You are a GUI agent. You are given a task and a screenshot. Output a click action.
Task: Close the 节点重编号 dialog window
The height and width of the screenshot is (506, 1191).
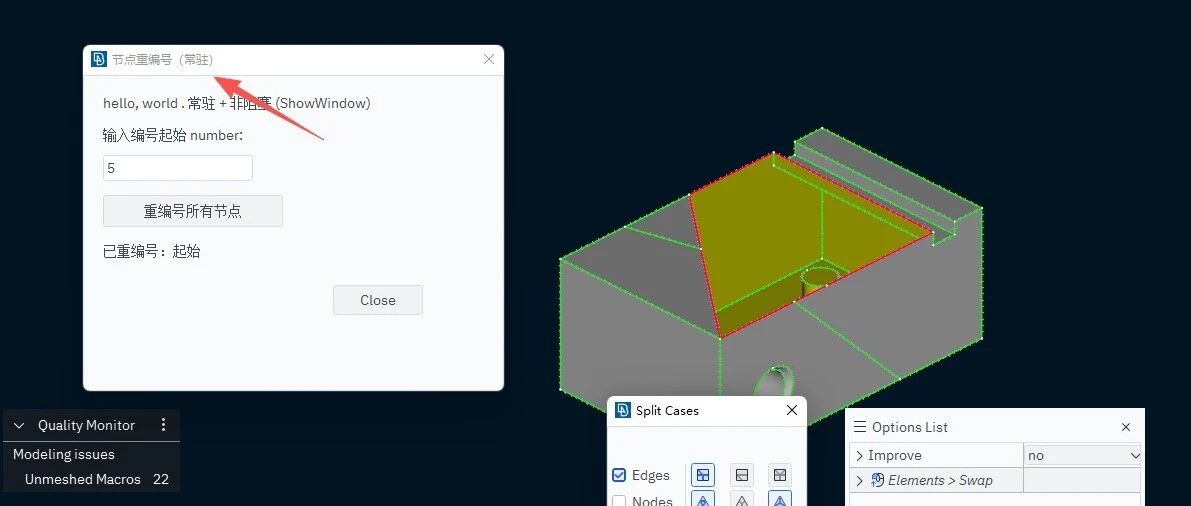coord(489,59)
